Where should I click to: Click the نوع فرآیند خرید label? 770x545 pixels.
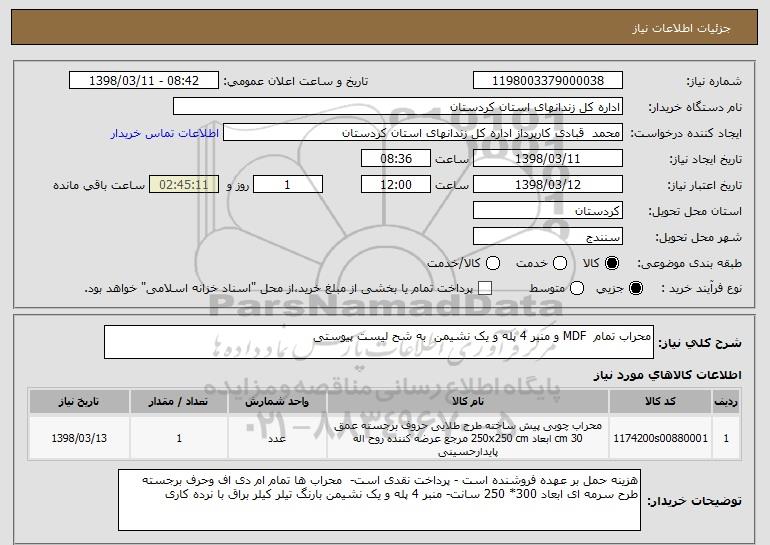pos(701,289)
